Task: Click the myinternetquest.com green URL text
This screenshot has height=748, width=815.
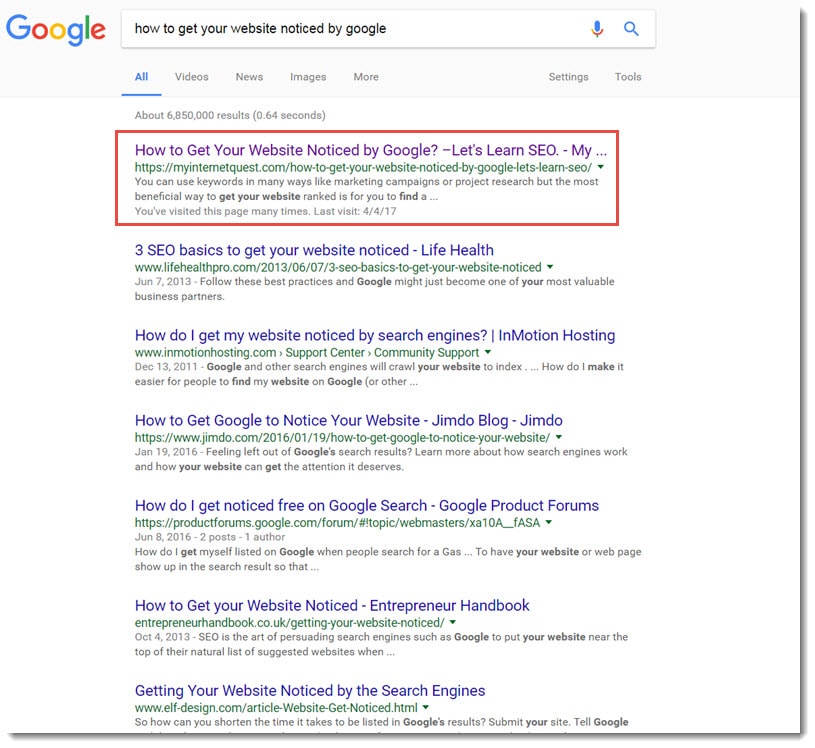Action: [x=363, y=167]
